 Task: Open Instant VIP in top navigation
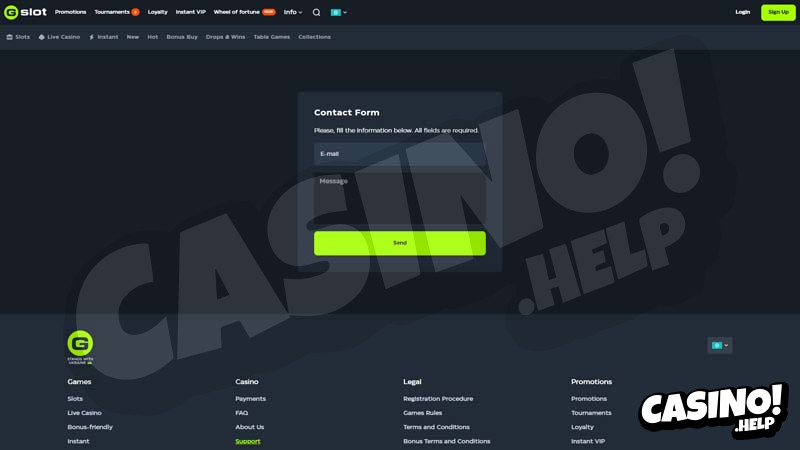(x=191, y=12)
